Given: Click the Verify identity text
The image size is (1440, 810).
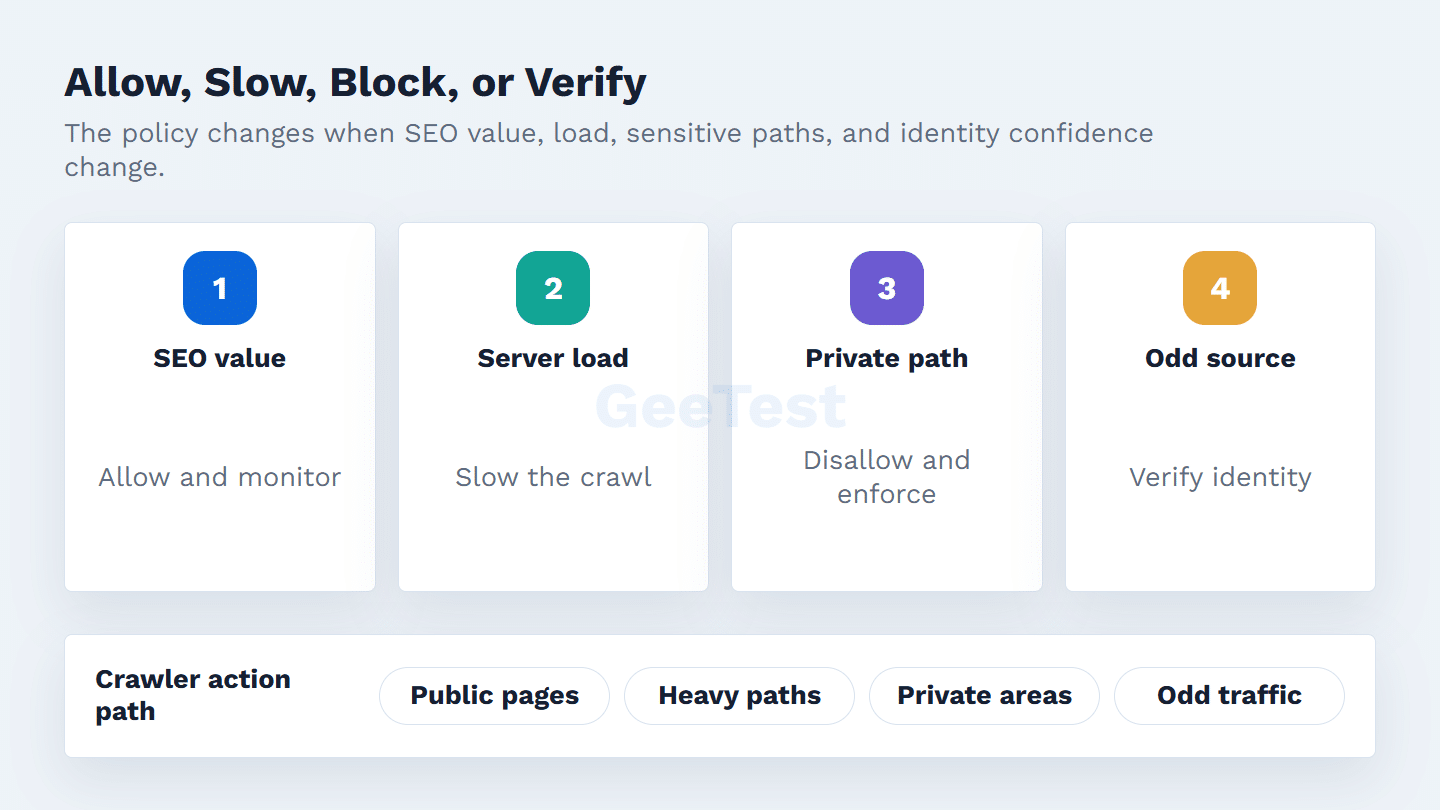Looking at the screenshot, I should pos(1220,477).
